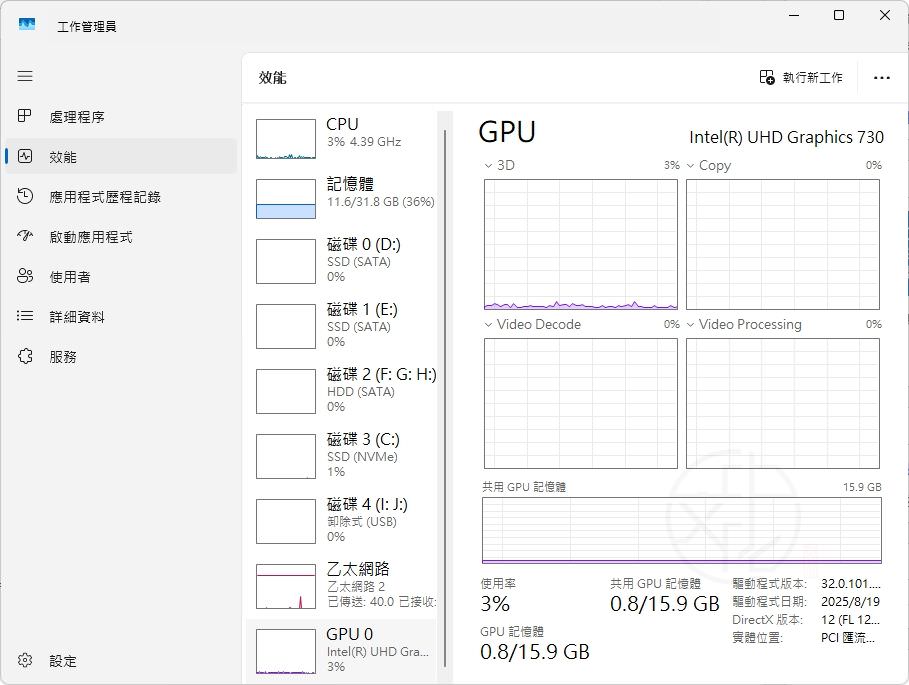Click the Video Processing usage graph
The height and width of the screenshot is (685, 909).
[783, 403]
